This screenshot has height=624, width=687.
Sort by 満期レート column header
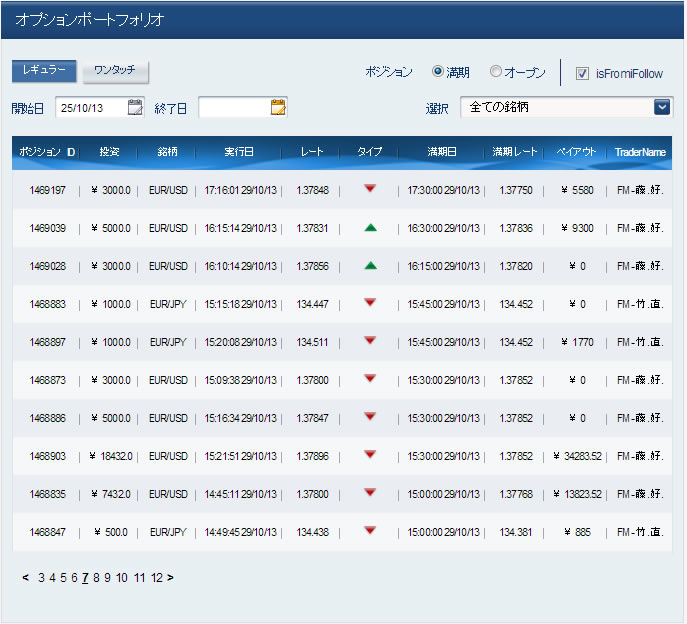[x=515, y=152]
